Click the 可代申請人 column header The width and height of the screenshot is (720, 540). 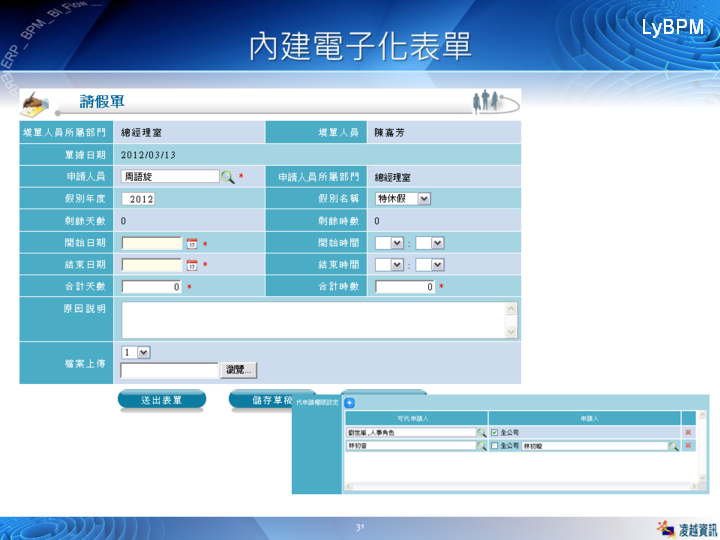click(x=416, y=418)
